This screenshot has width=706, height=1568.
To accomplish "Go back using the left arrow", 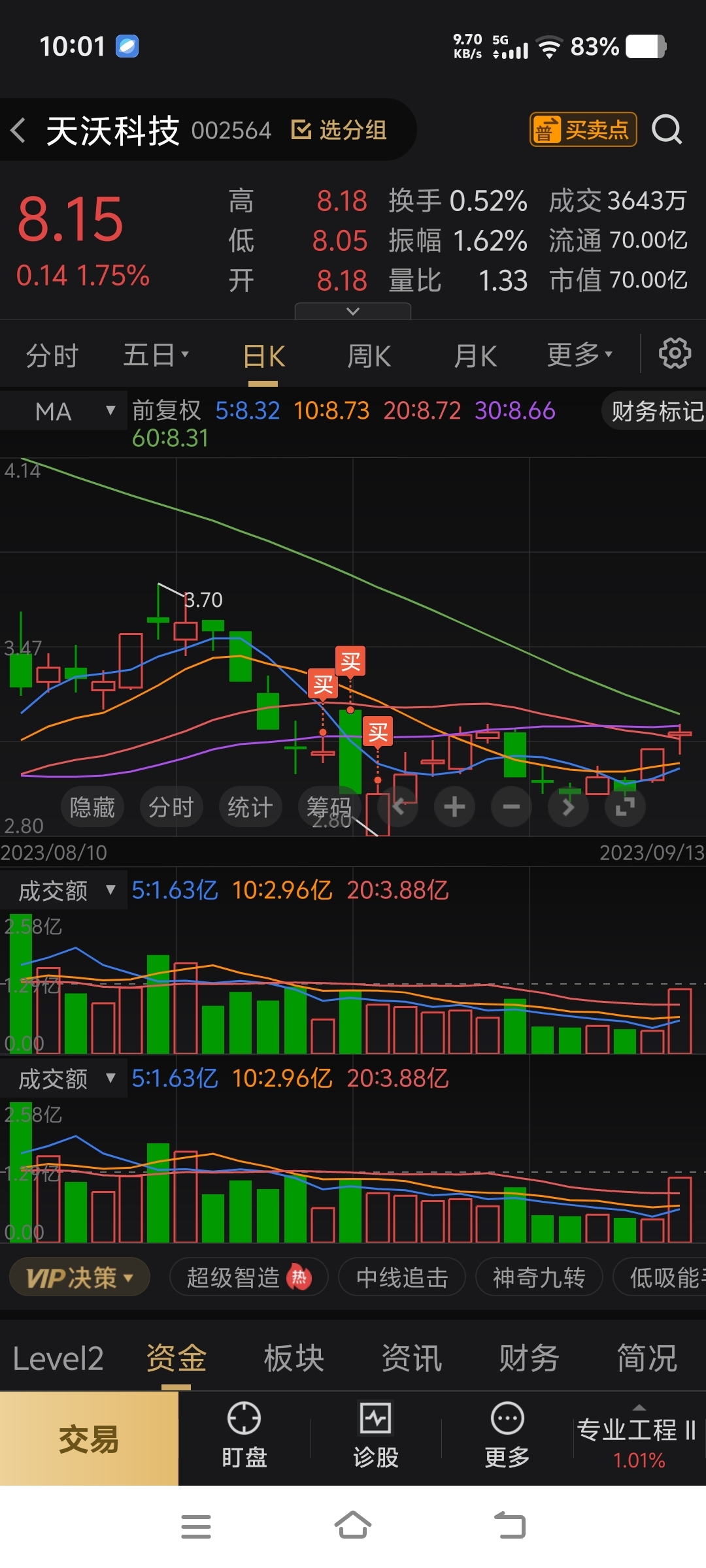I will tap(18, 130).
